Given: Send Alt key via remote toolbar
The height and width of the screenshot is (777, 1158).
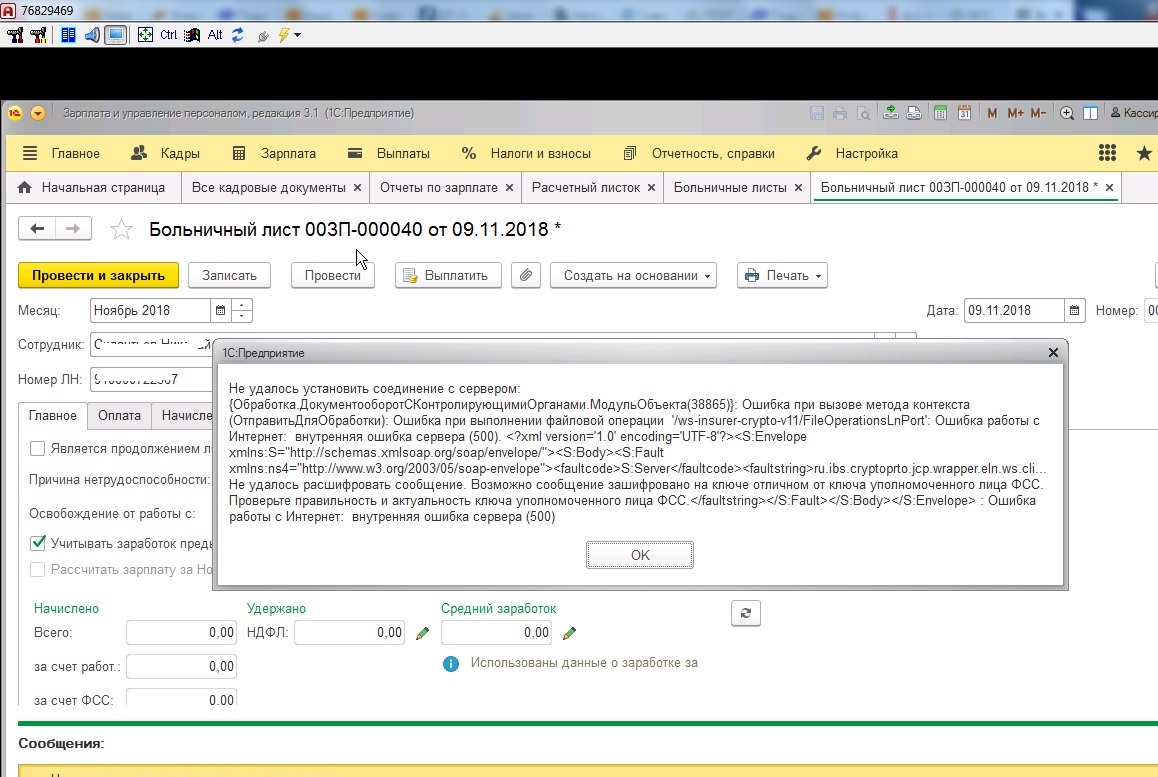Looking at the screenshot, I should [215, 35].
